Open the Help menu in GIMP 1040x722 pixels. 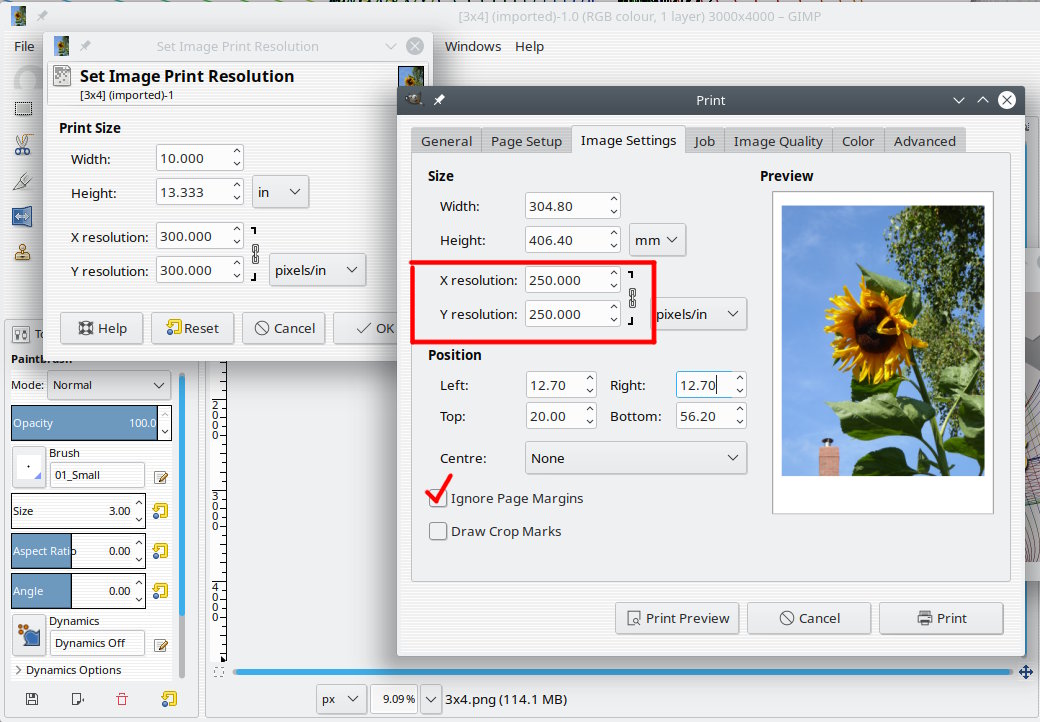click(x=529, y=46)
